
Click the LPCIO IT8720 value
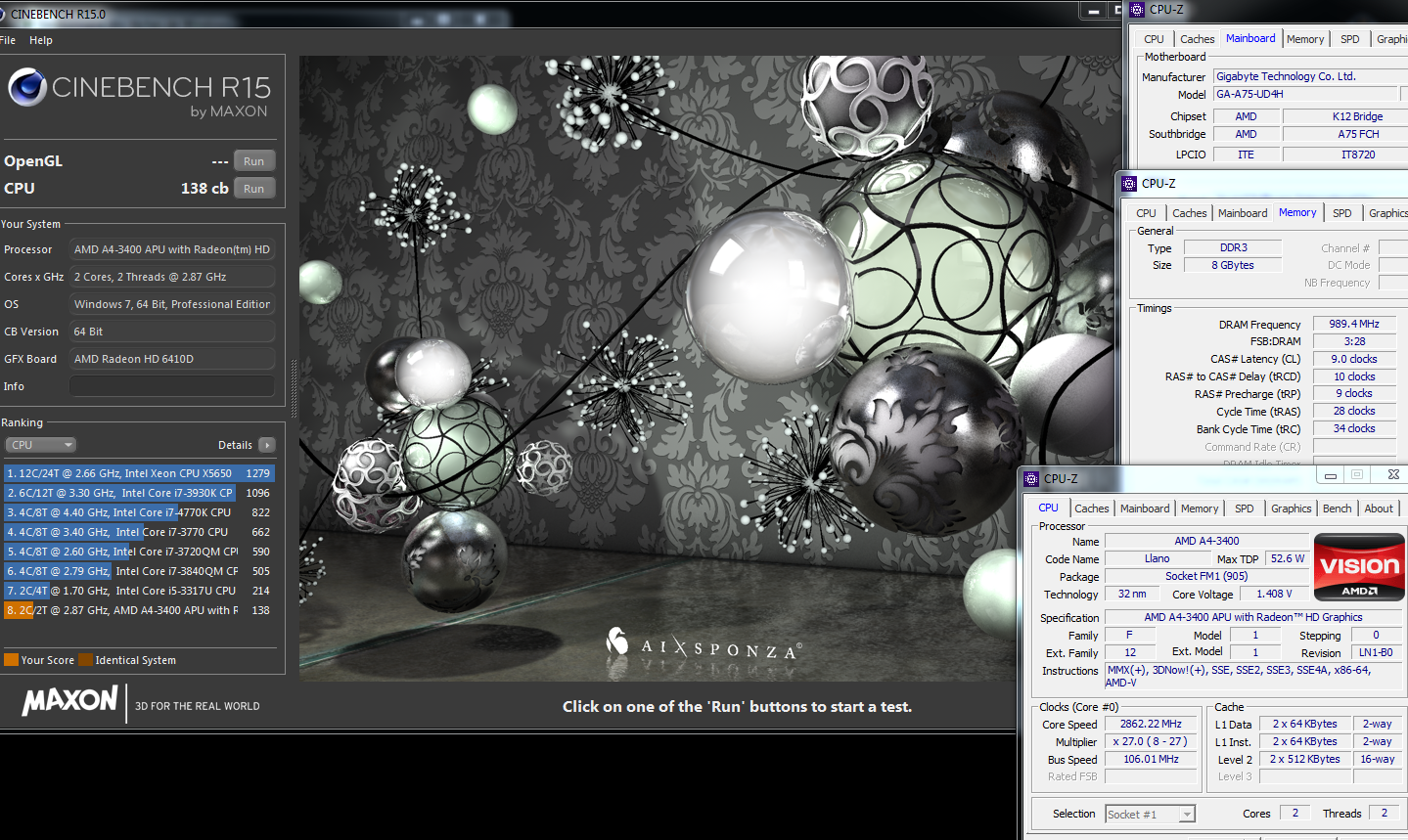tap(1345, 155)
